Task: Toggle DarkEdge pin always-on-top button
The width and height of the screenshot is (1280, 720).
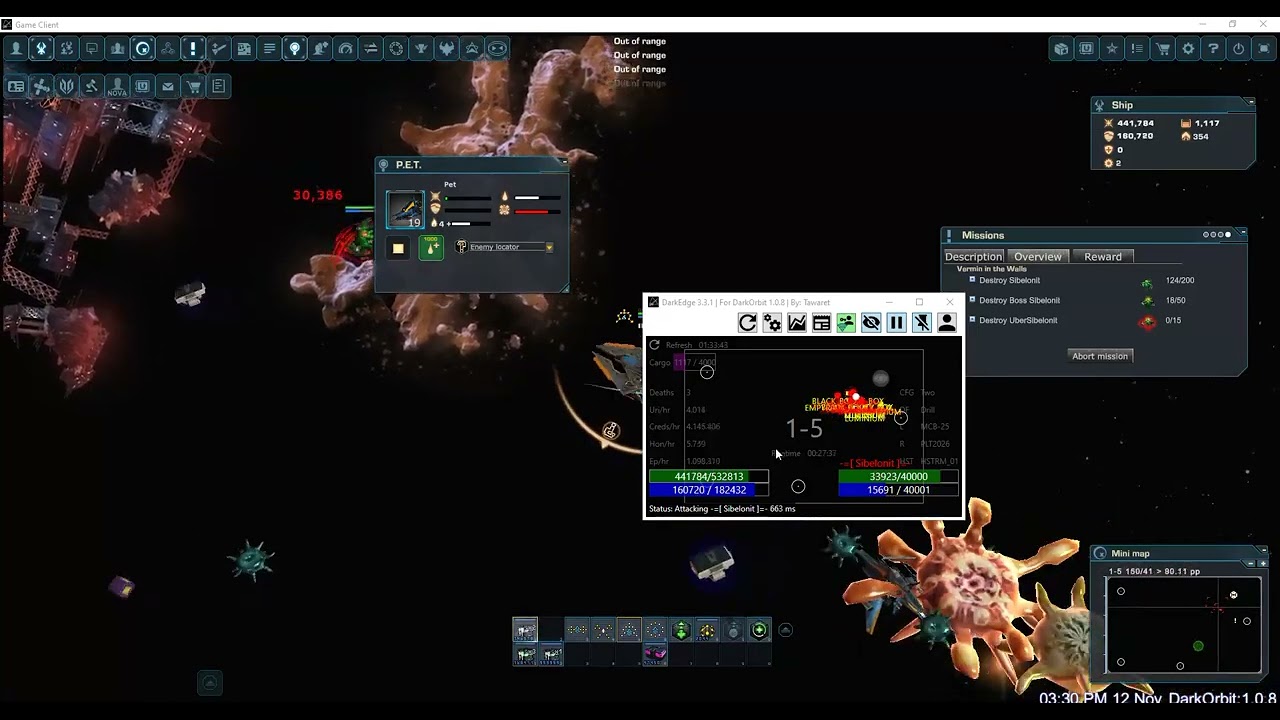Action: pyautogui.click(x=921, y=322)
